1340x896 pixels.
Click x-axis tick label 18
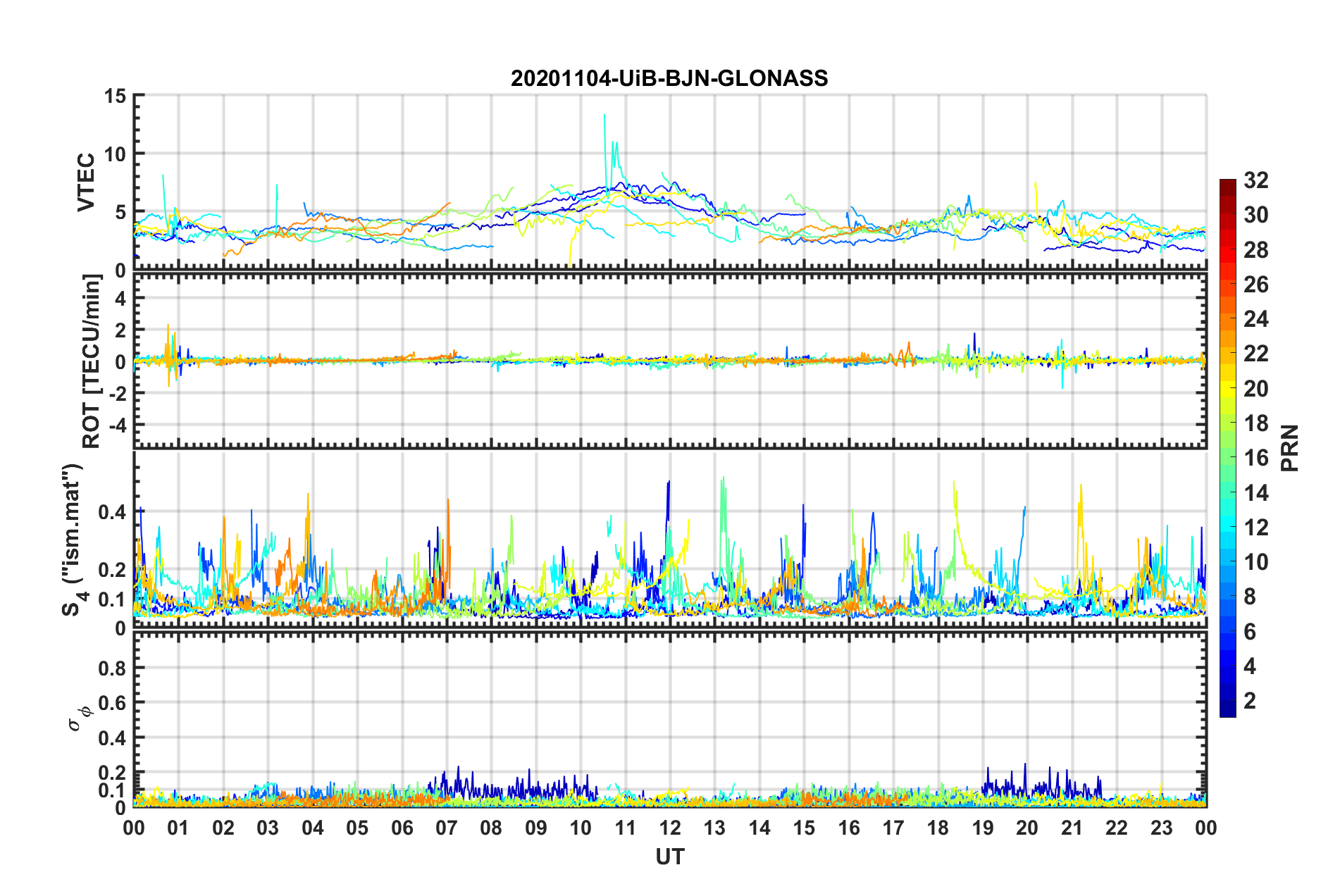(938, 828)
